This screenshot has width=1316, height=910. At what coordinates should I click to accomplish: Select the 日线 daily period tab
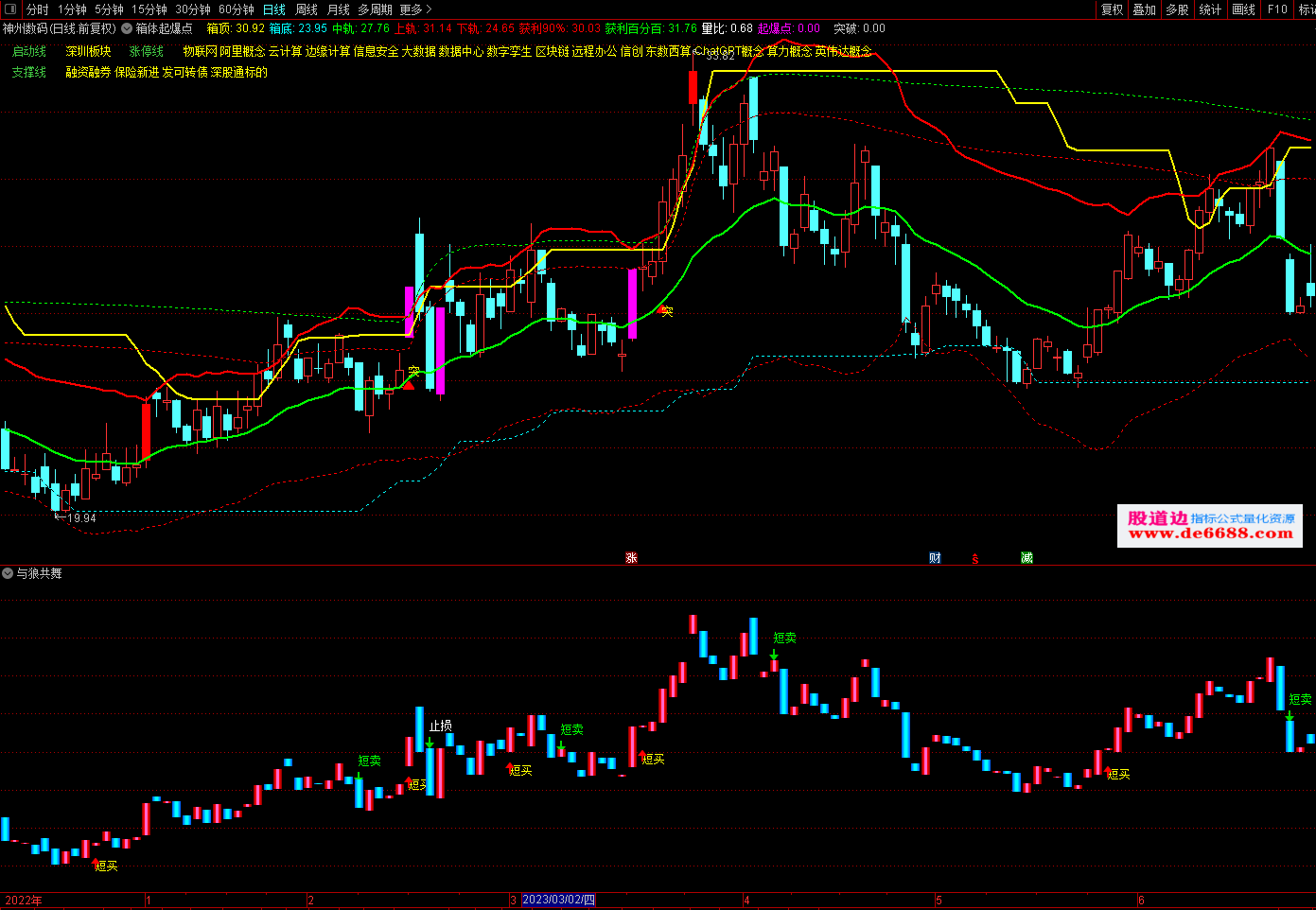274,9
